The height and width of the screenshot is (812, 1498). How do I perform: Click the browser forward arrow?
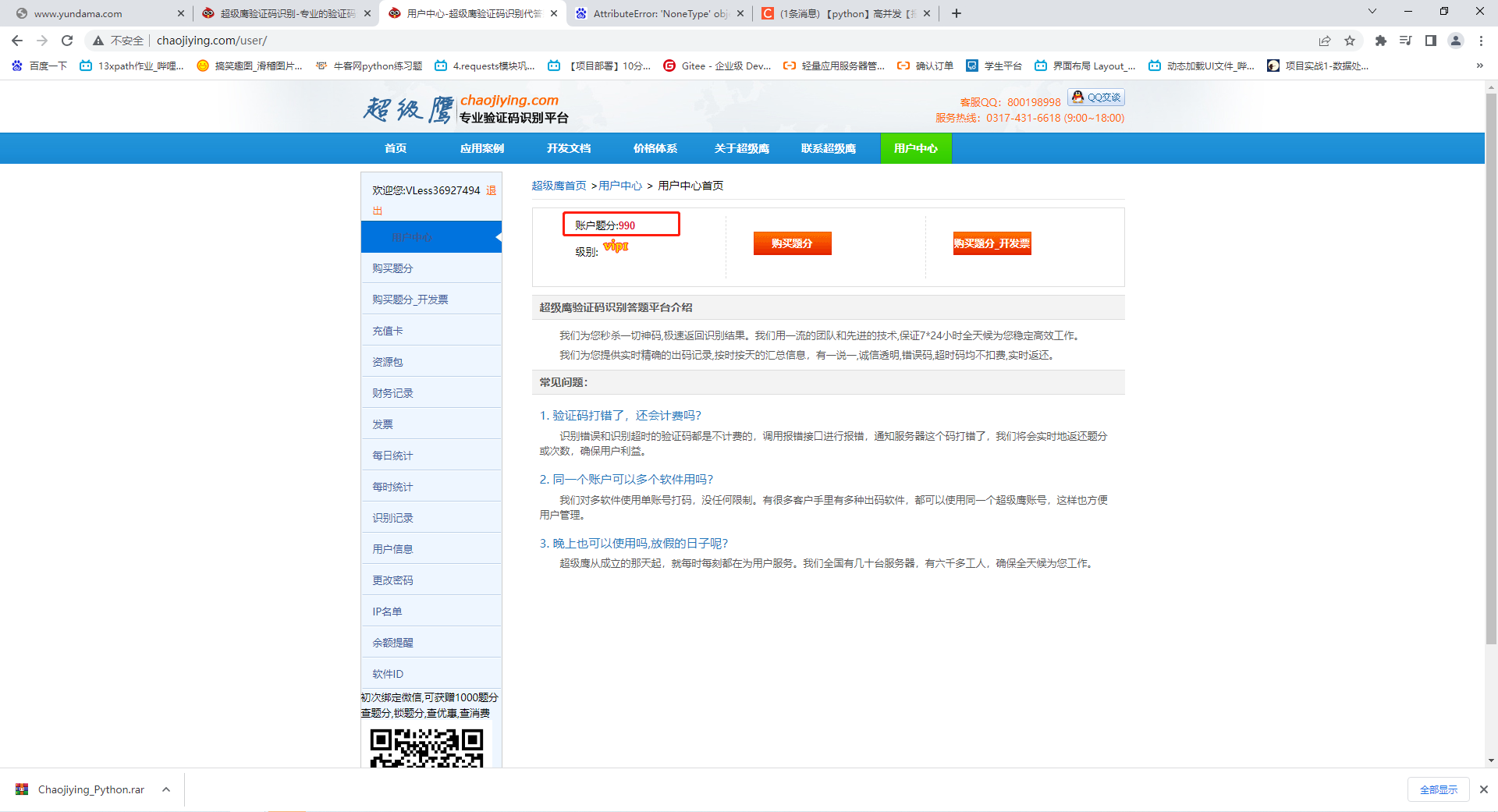(42, 41)
